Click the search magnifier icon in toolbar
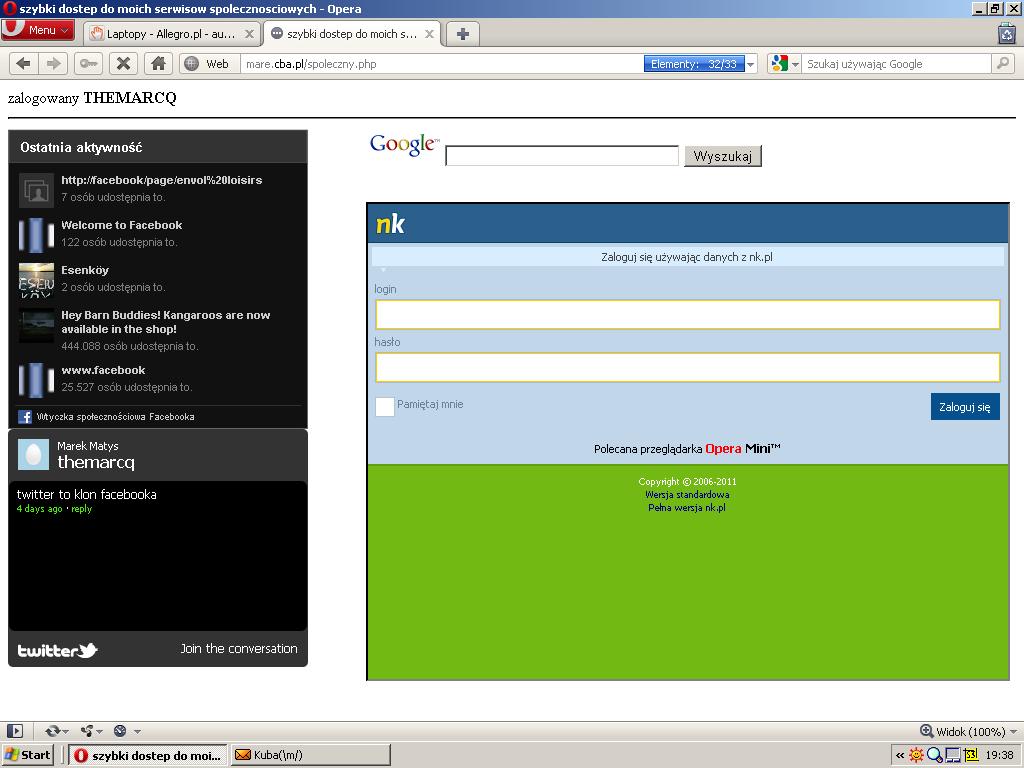Viewport: 1024px width, 768px height. [x=1002, y=64]
